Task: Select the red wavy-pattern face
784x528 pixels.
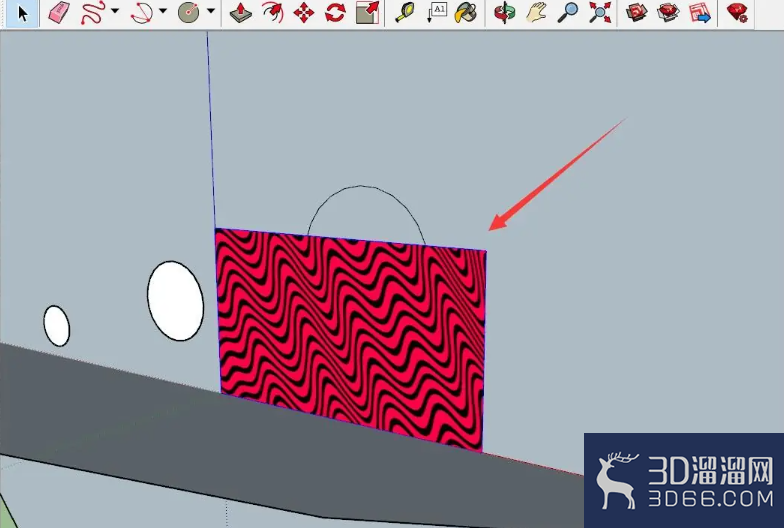Action: point(352,338)
